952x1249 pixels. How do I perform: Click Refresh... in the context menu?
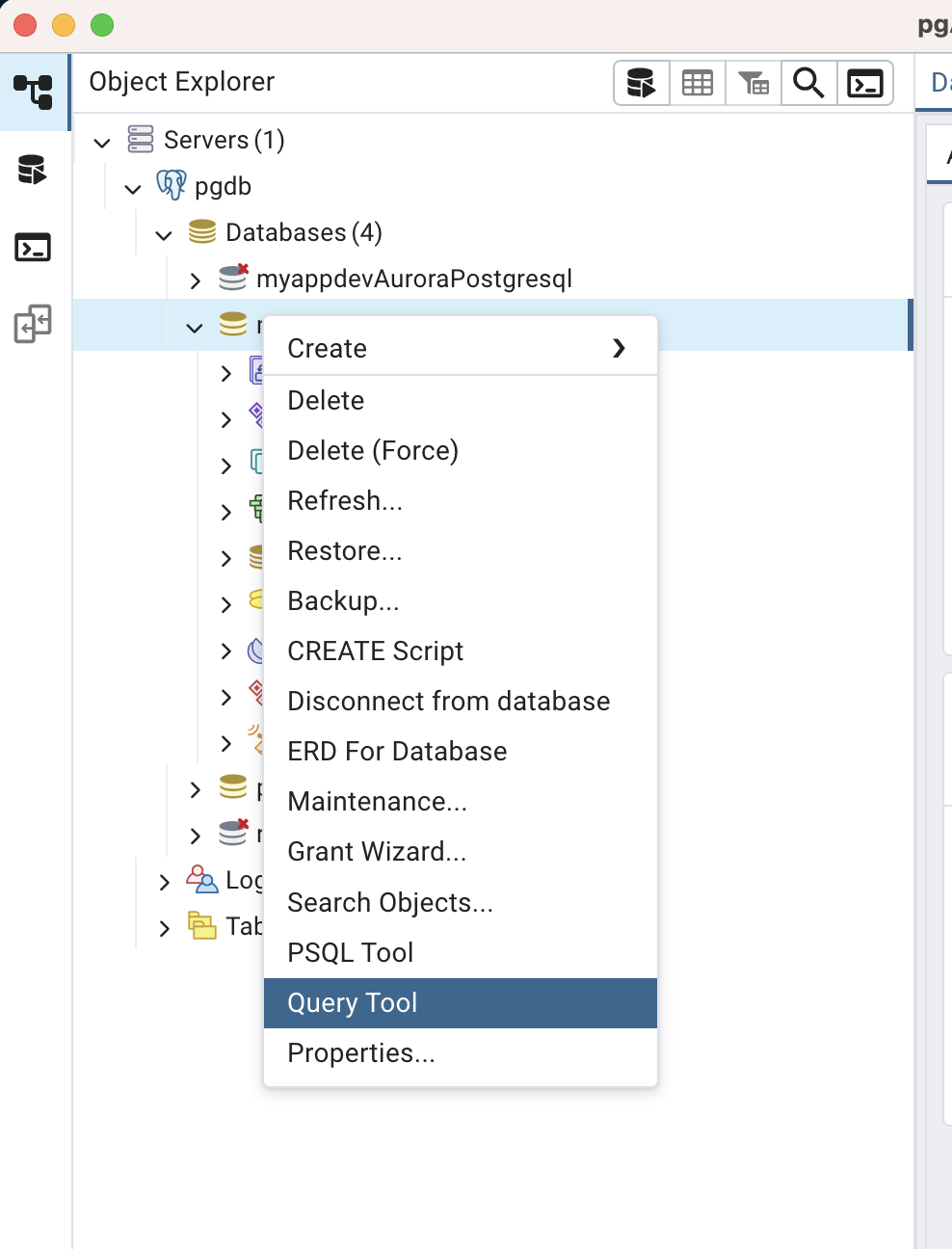461,500
